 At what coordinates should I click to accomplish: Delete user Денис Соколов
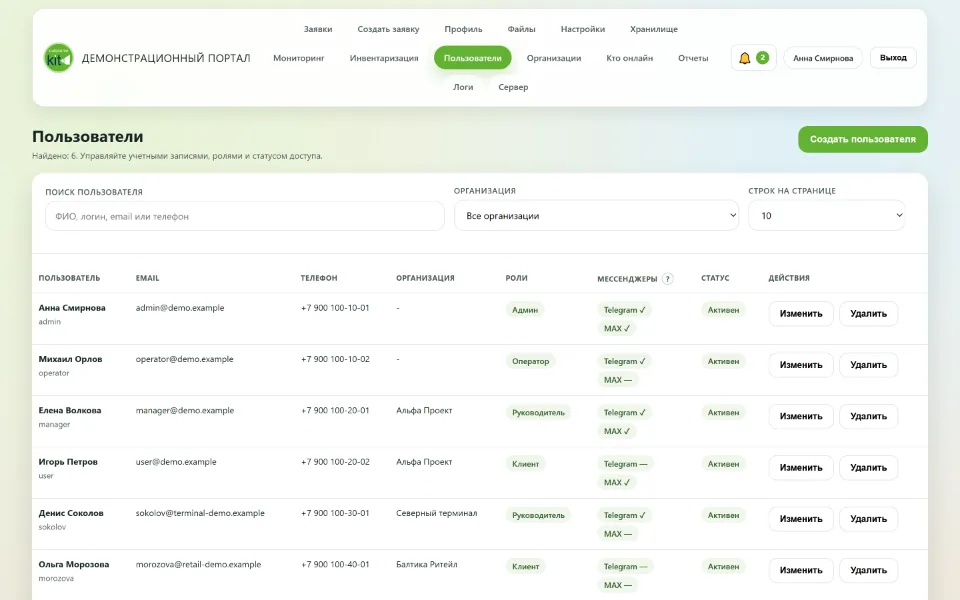point(868,519)
